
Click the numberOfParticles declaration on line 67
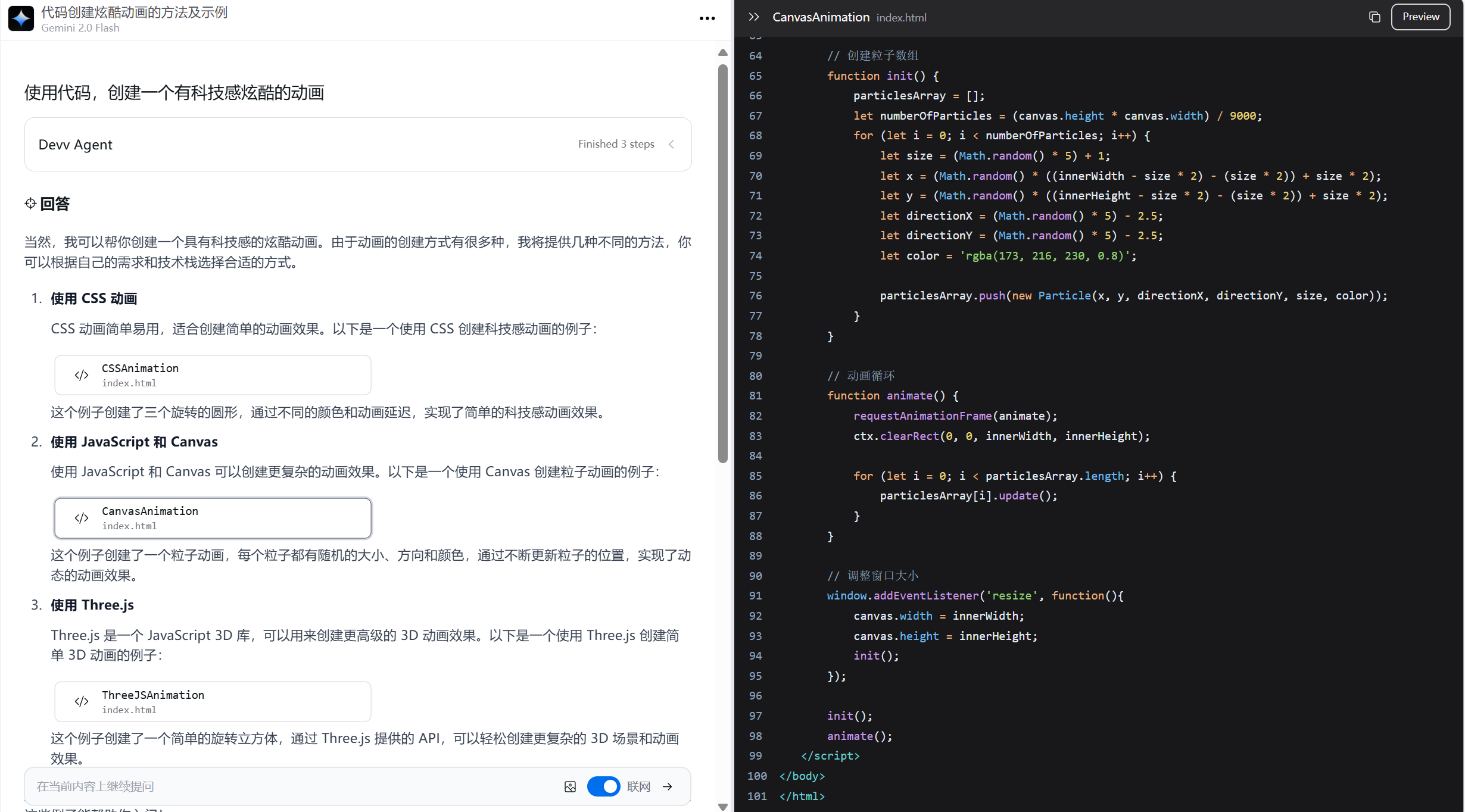pos(1057,115)
